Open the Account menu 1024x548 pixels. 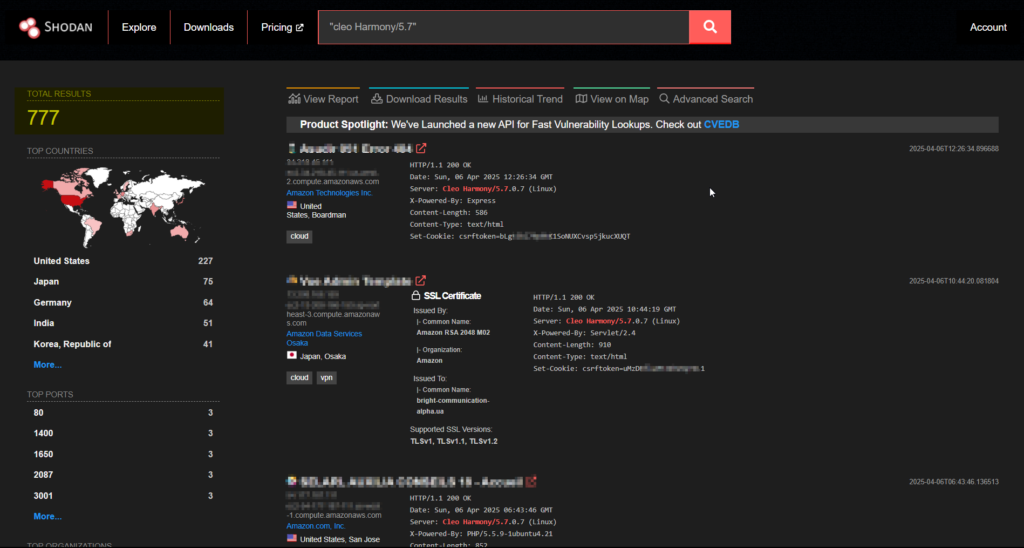click(x=987, y=27)
